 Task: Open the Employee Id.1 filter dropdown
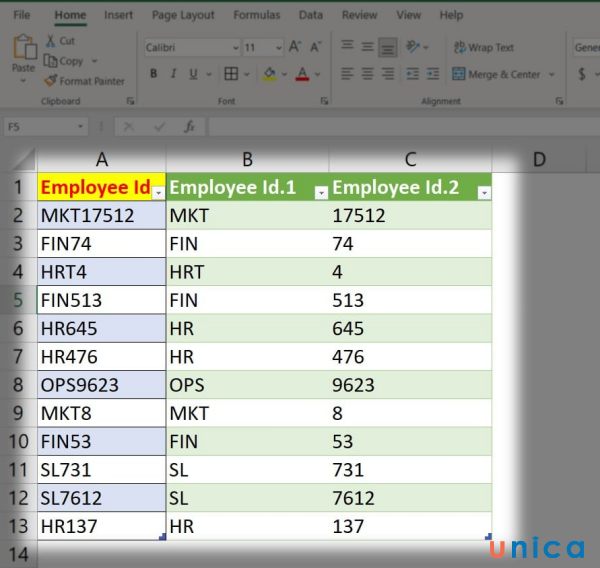[321, 193]
